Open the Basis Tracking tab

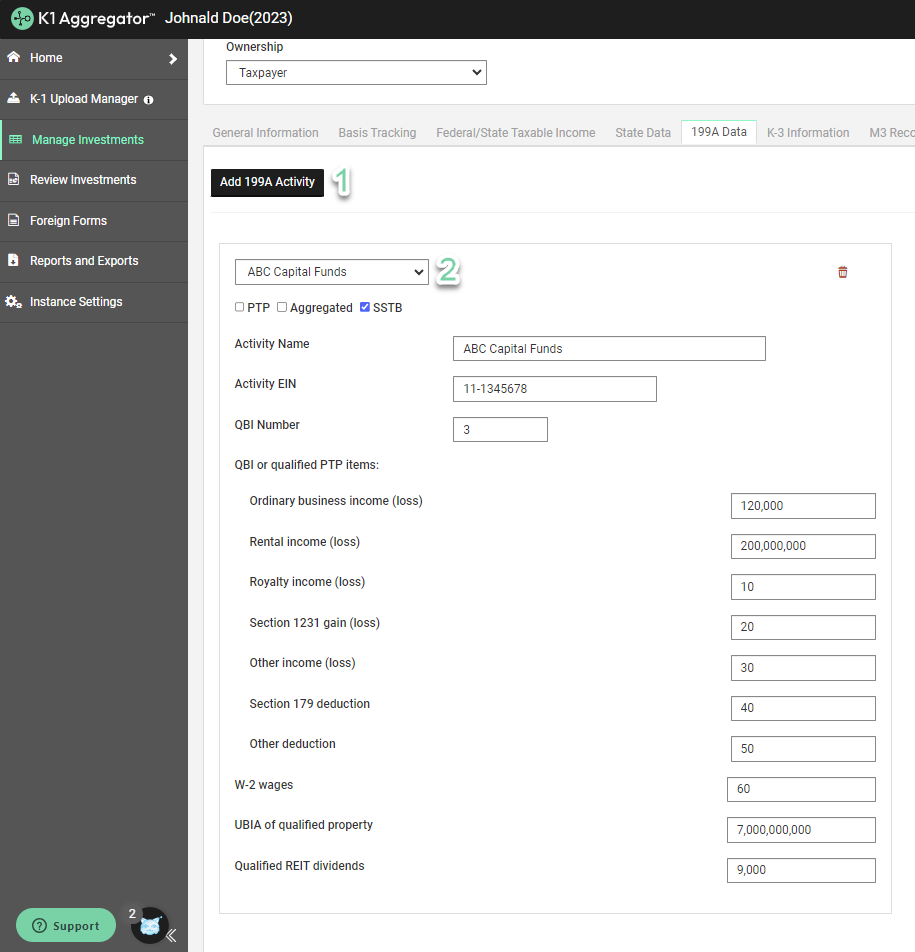pyautogui.click(x=377, y=132)
